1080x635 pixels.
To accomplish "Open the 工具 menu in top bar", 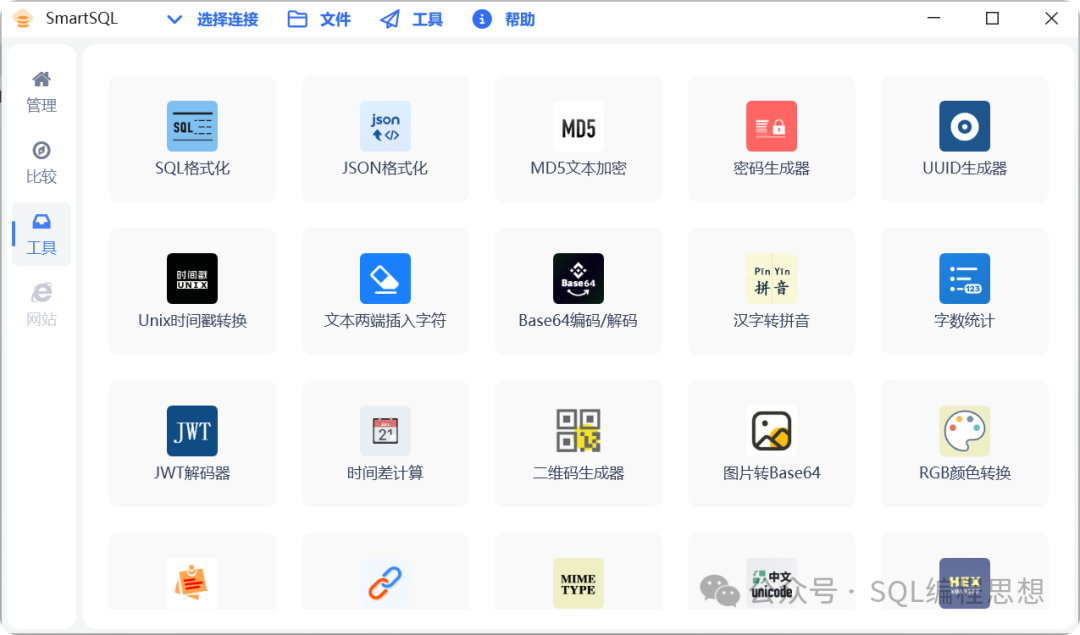I will tap(412, 19).
